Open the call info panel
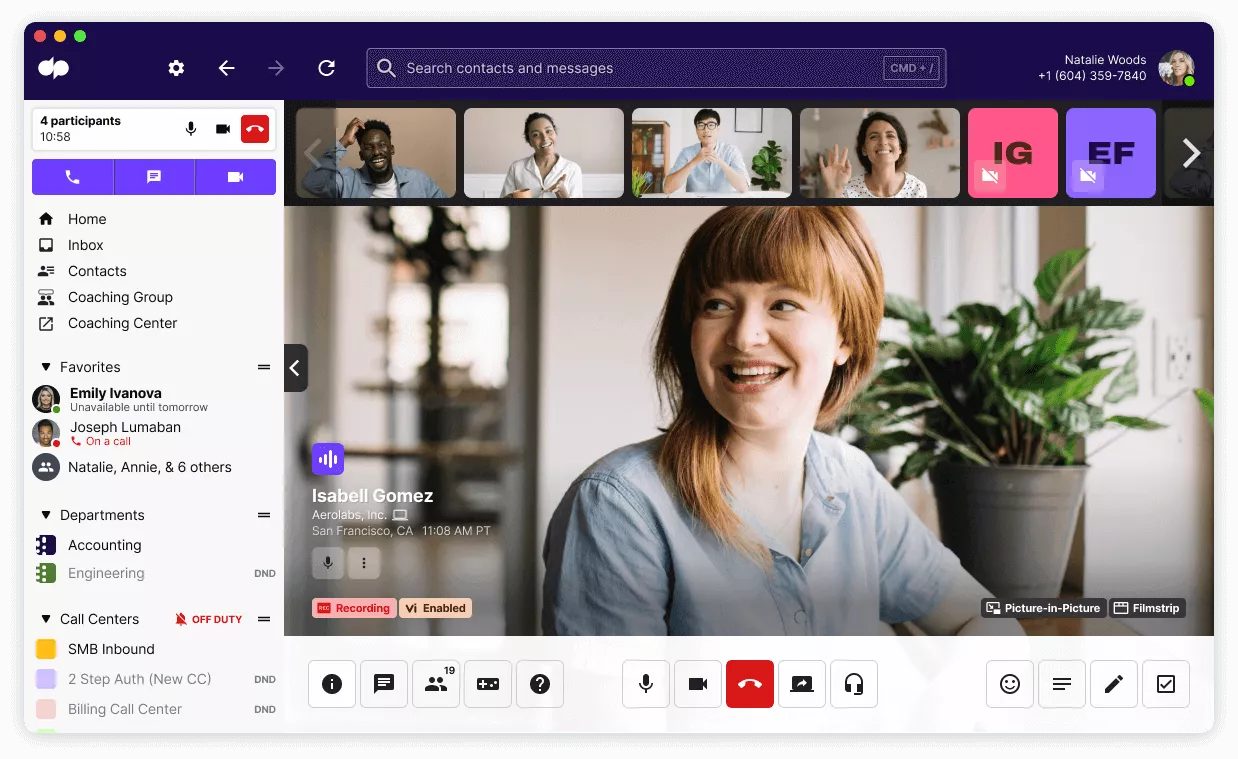 pos(331,684)
